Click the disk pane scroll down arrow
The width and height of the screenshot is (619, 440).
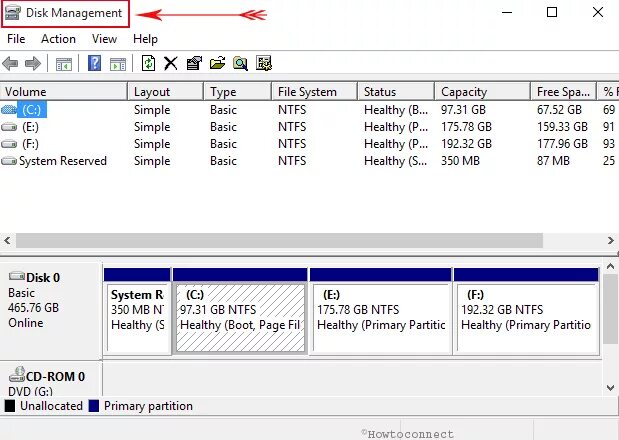coord(610,388)
